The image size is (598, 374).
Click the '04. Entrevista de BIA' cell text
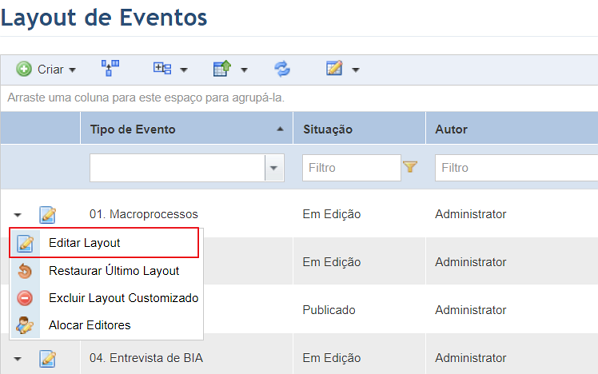point(146,358)
